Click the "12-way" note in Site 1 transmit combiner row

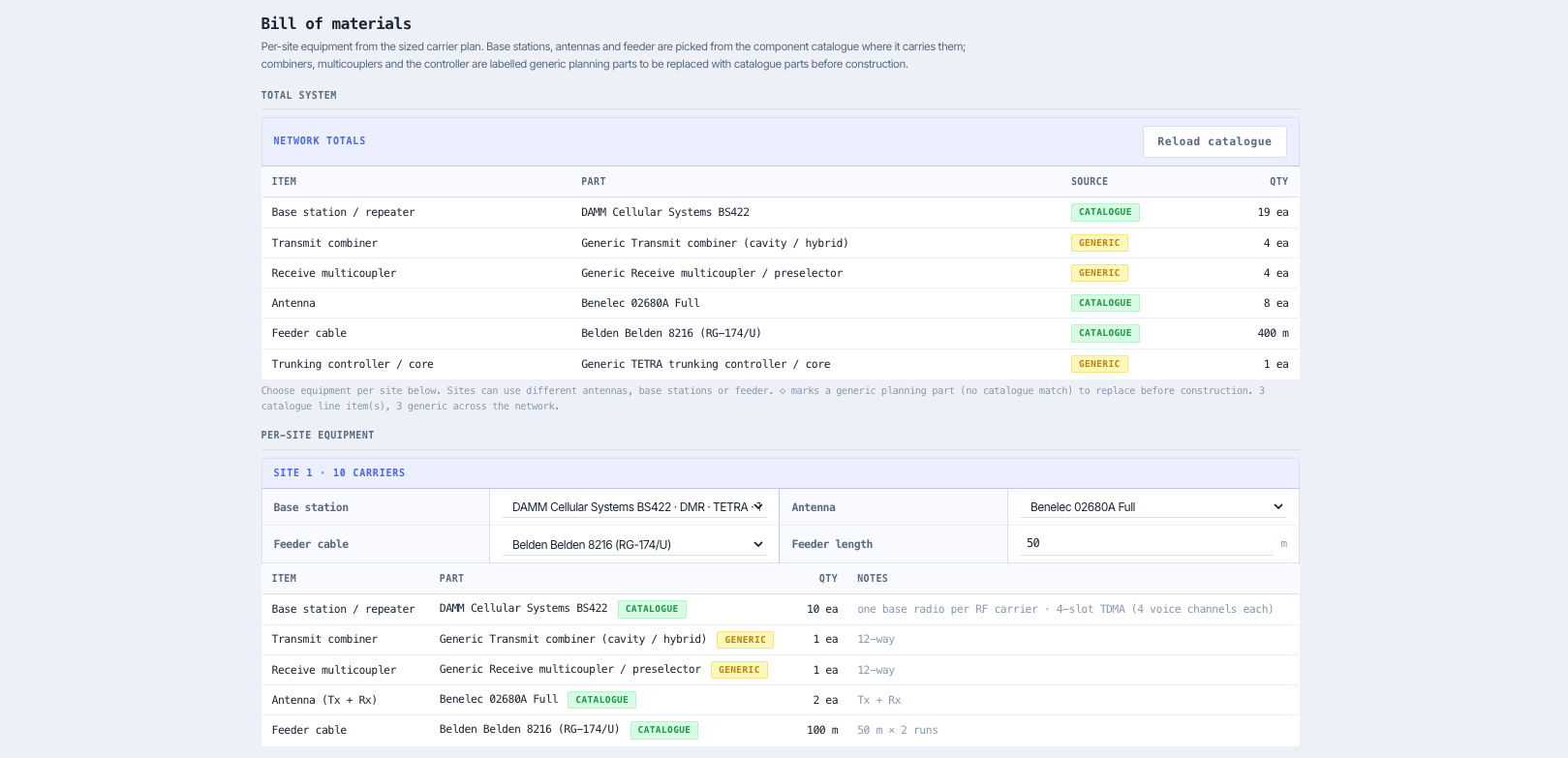[x=876, y=639]
